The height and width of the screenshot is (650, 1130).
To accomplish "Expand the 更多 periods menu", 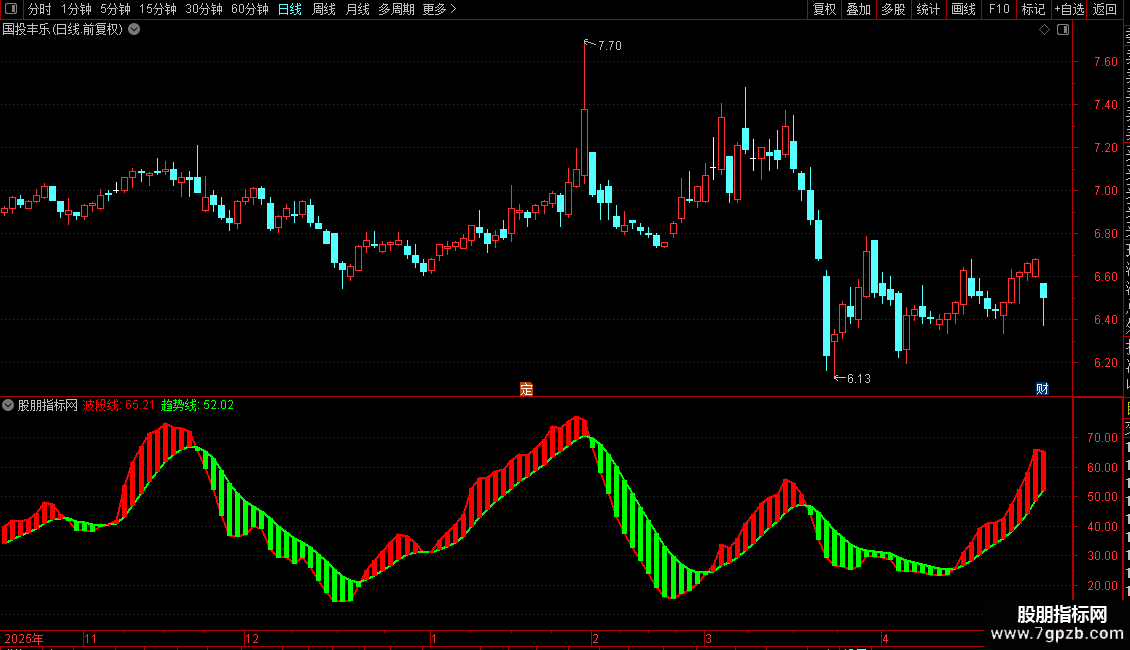I will click(440, 9).
